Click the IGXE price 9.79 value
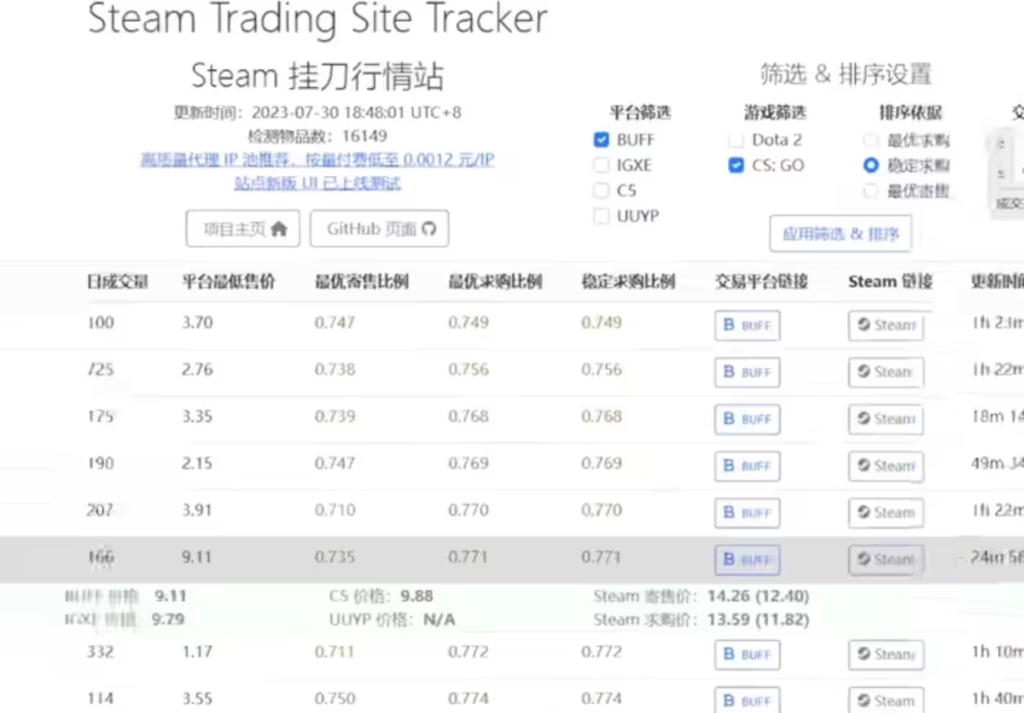 (x=168, y=619)
